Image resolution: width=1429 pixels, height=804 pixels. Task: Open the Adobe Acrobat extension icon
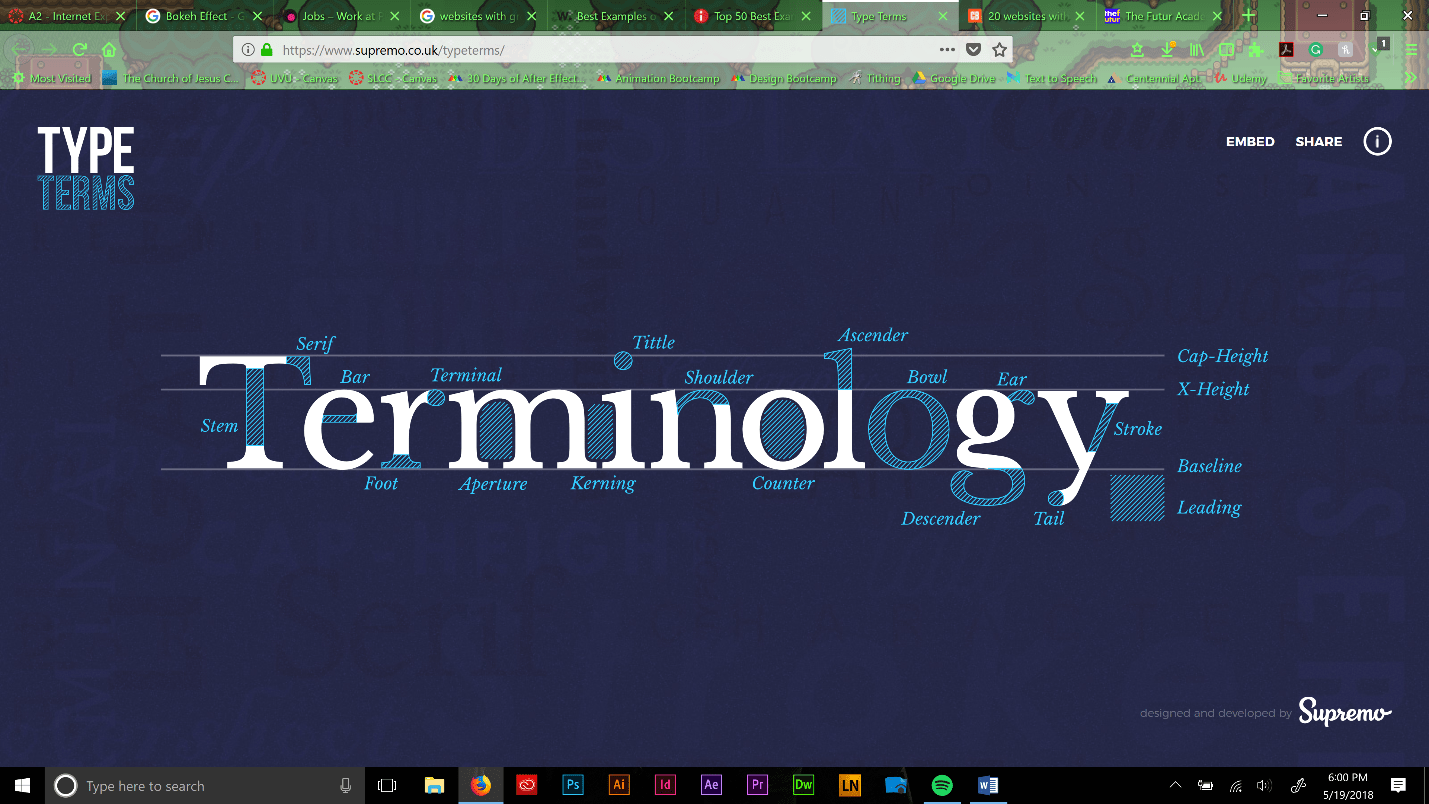pos(1286,49)
